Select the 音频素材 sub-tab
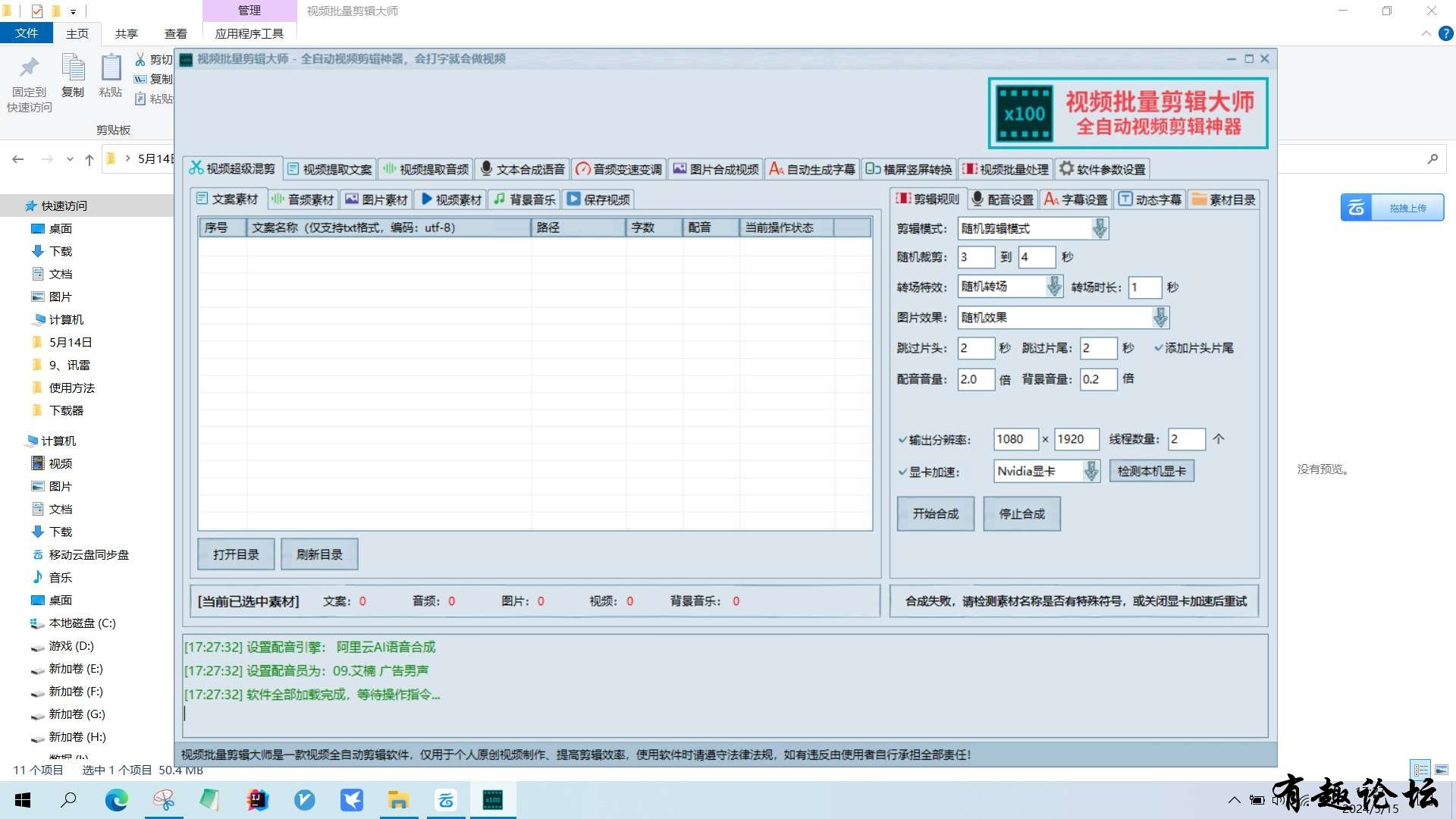1456x819 pixels. [303, 199]
